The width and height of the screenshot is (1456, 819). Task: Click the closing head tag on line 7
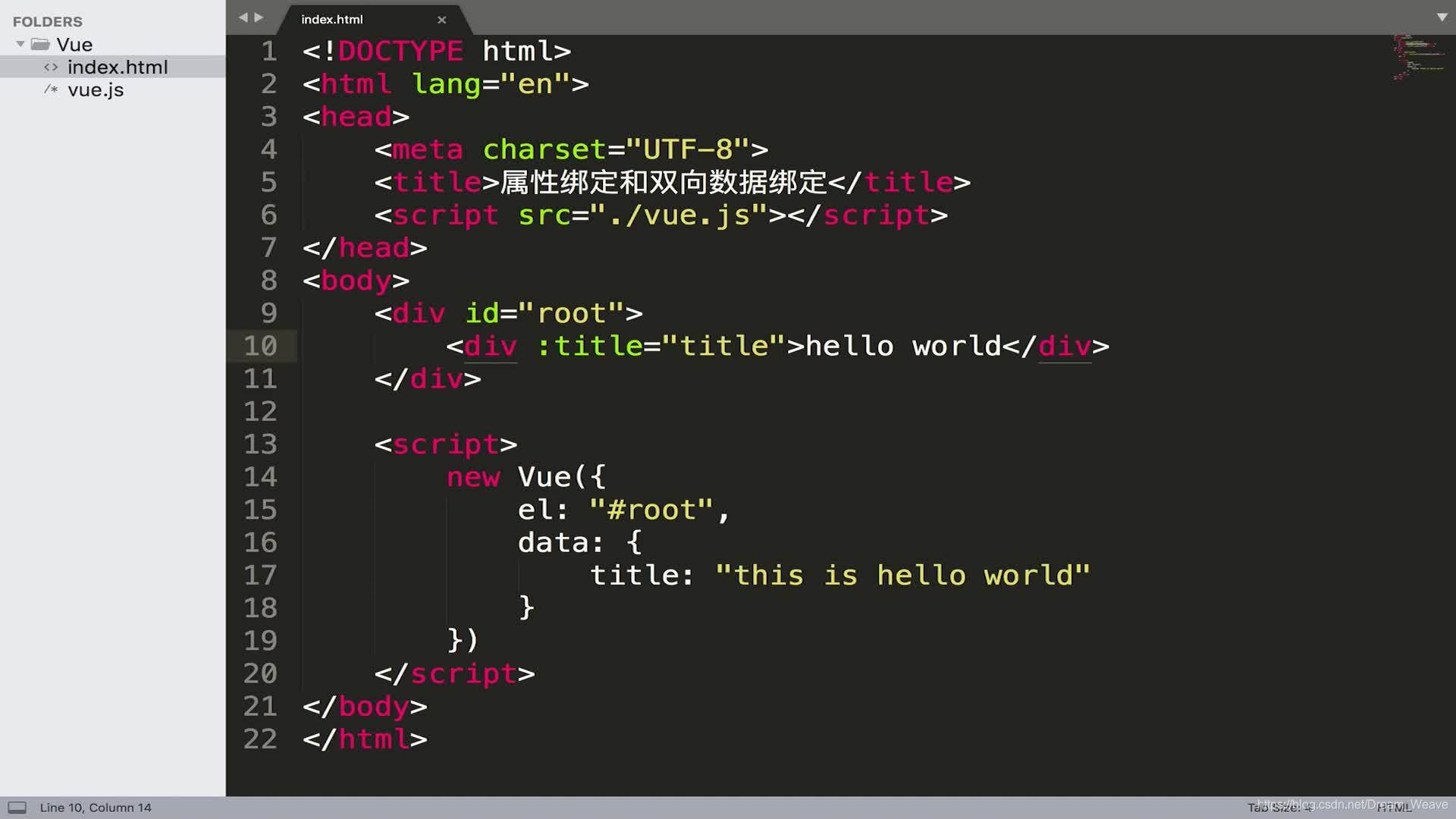[365, 248]
